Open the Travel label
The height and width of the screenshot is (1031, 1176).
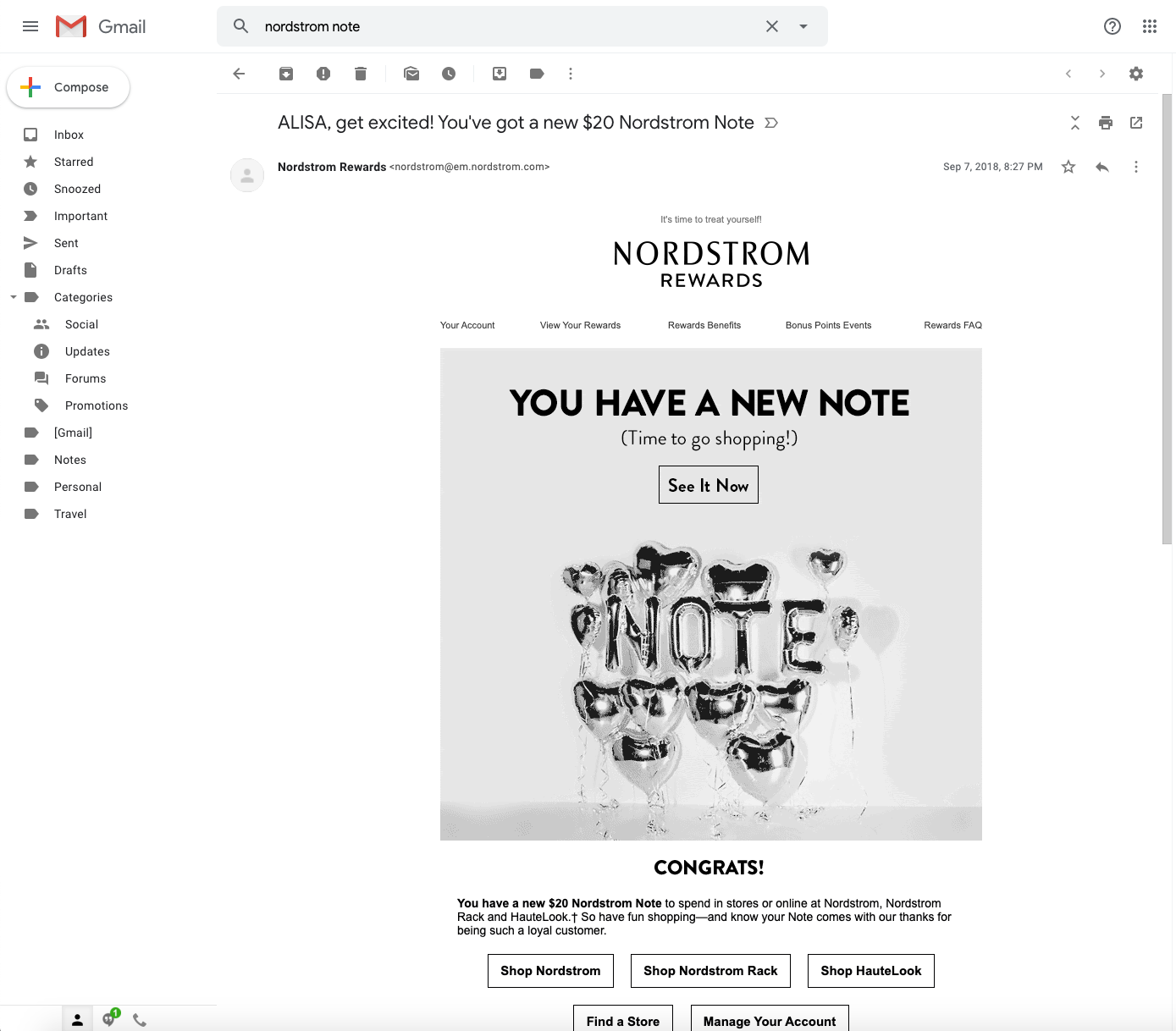point(70,514)
